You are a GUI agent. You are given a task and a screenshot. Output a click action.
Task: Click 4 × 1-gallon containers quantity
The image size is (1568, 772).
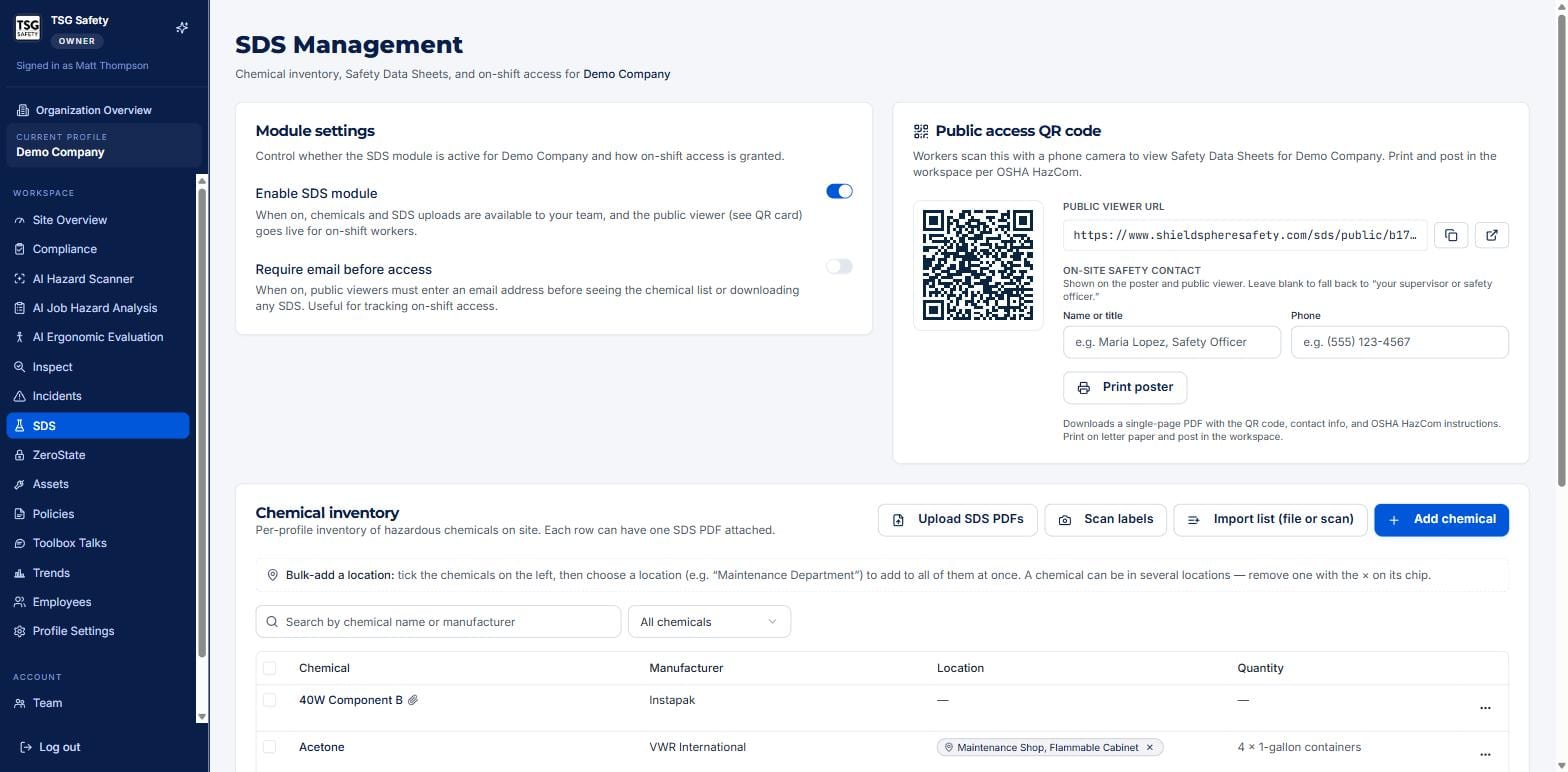coord(1299,747)
